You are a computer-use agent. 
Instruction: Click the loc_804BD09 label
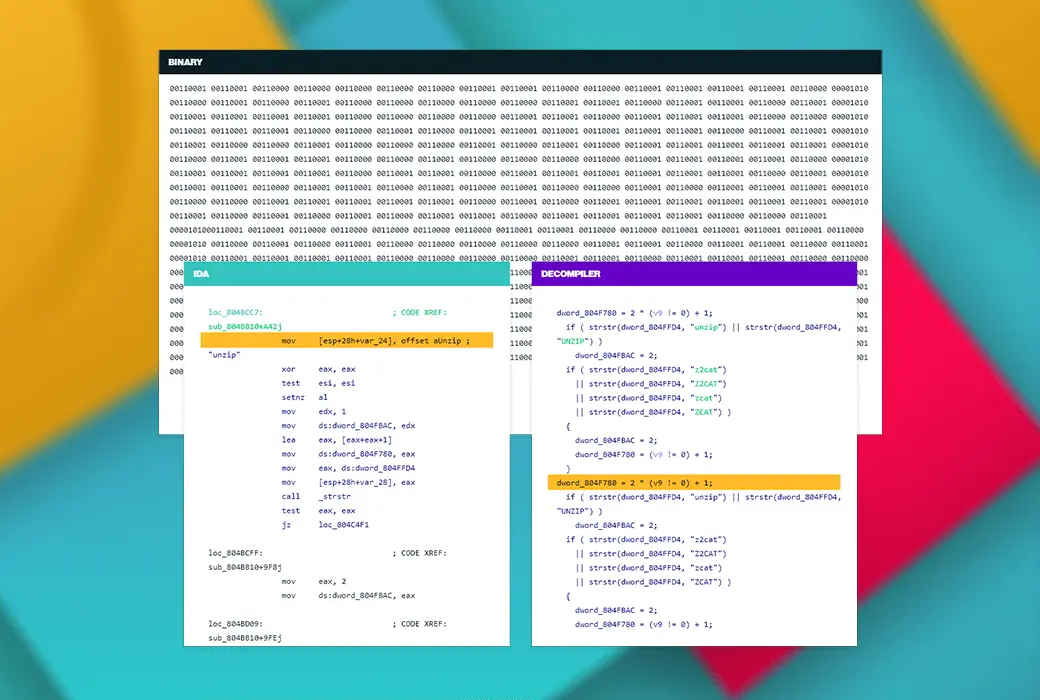(235, 624)
